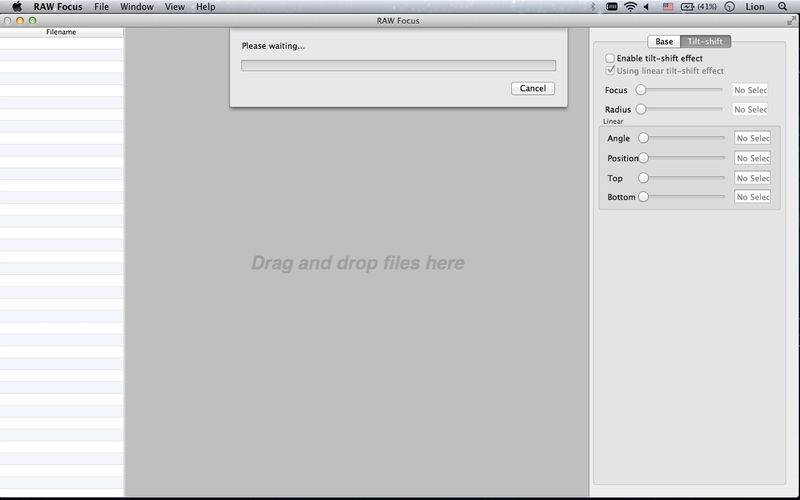Toggle full screen with window arrows icon
This screenshot has width=800, height=500.
(791, 21)
